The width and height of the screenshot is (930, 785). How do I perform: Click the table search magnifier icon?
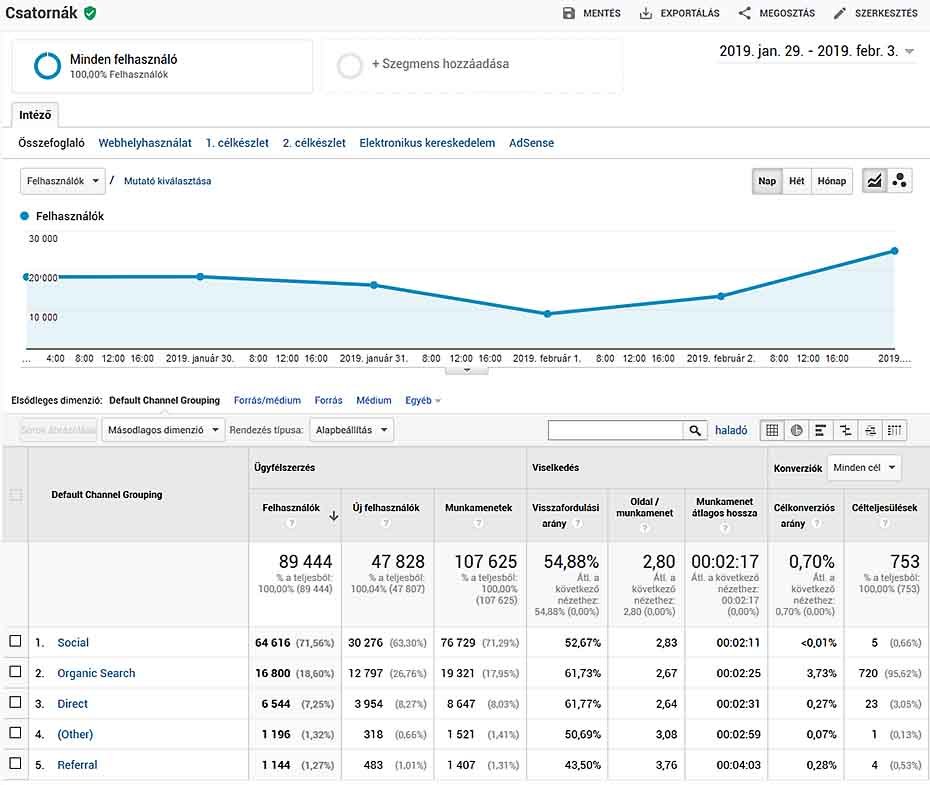tap(695, 430)
